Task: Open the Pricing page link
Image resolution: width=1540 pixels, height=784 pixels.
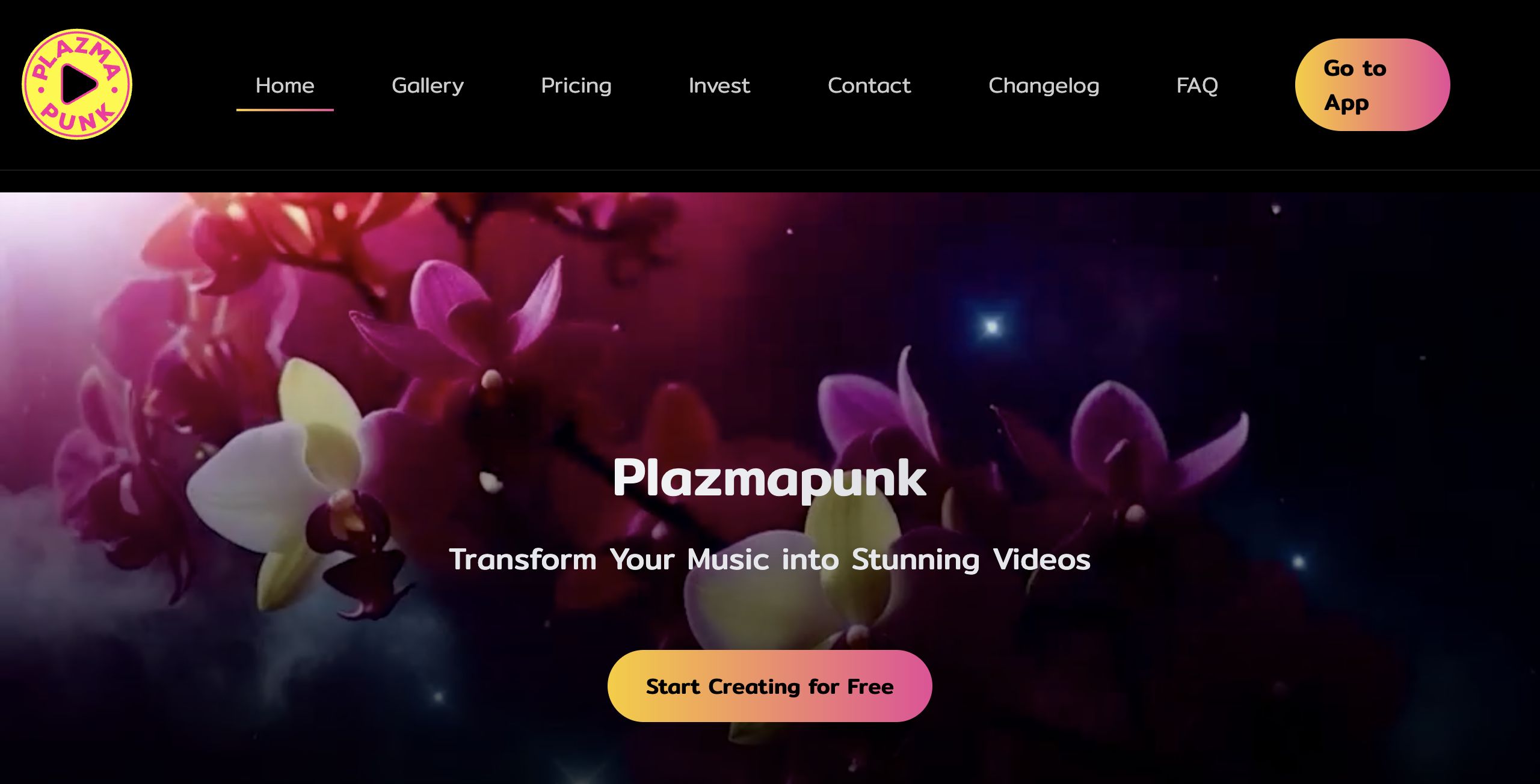Action: [x=576, y=85]
